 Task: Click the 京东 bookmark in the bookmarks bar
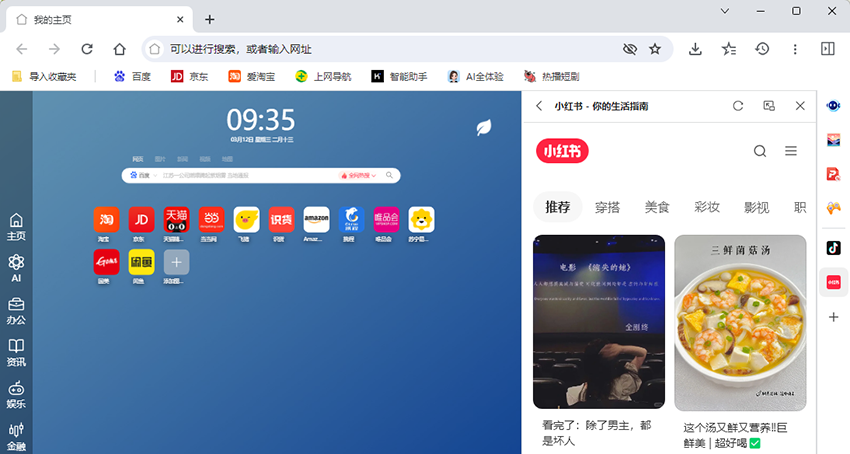[x=189, y=76]
